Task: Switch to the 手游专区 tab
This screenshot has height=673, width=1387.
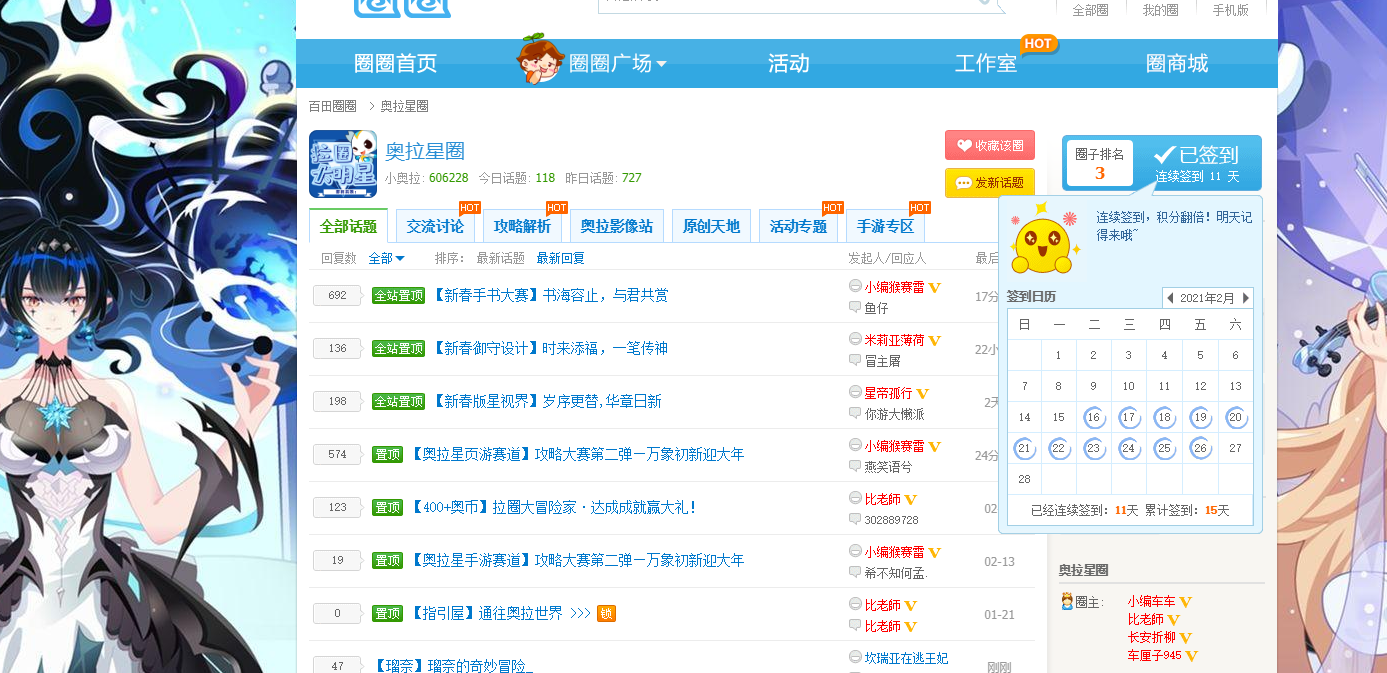Action: point(886,227)
